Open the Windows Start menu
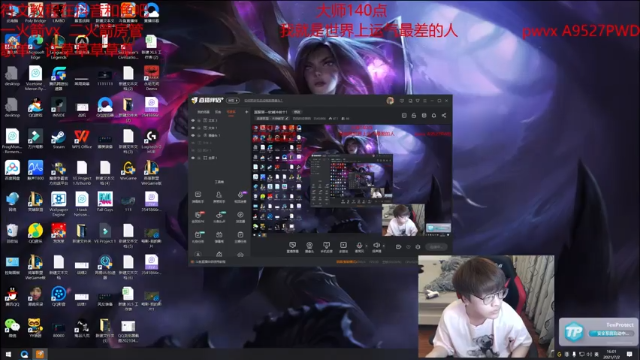Viewport: 640px width, 360px height. 8,354
